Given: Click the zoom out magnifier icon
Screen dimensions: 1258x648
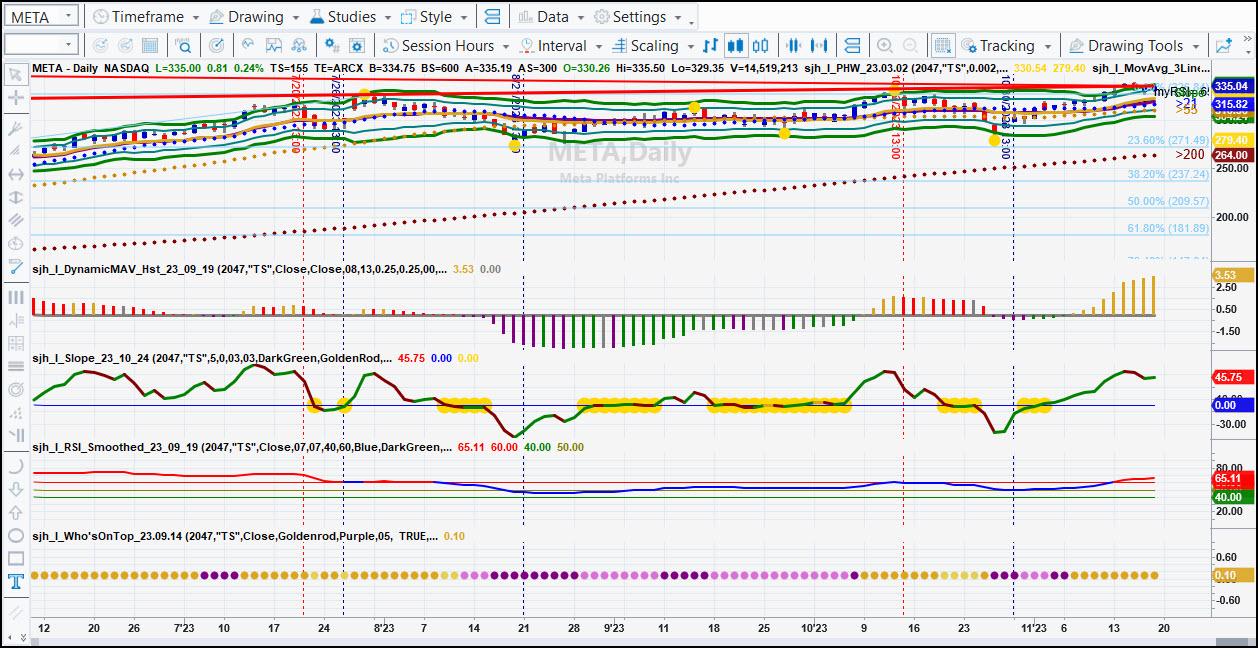Looking at the screenshot, I should click(909, 45).
